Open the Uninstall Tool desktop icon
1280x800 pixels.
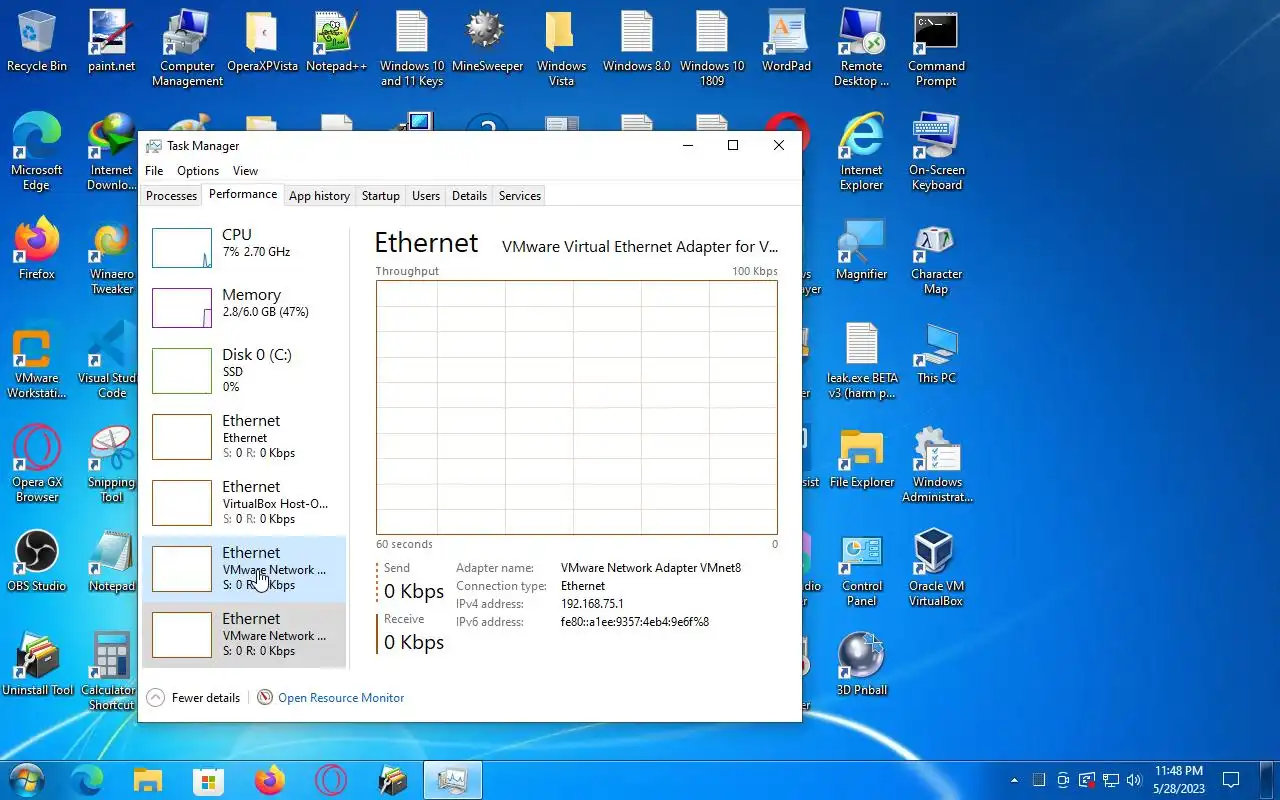click(x=37, y=666)
